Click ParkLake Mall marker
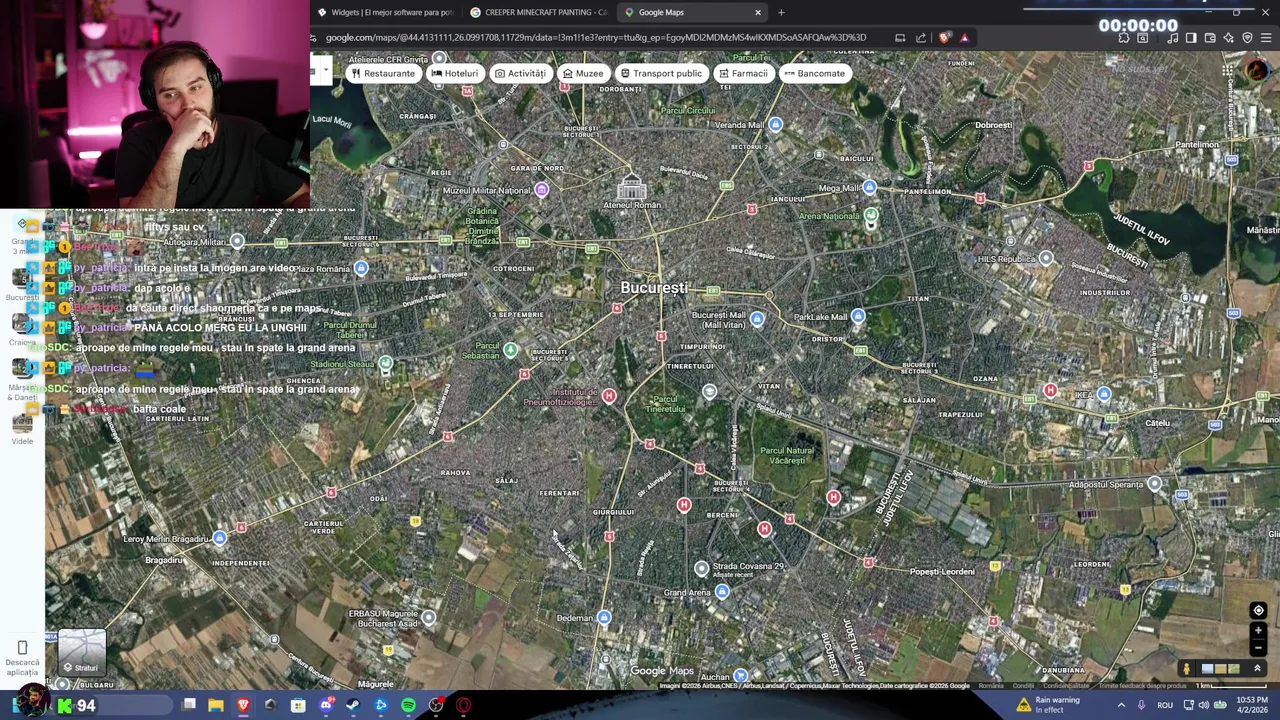The width and height of the screenshot is (1280, 720). click(858, 317)
